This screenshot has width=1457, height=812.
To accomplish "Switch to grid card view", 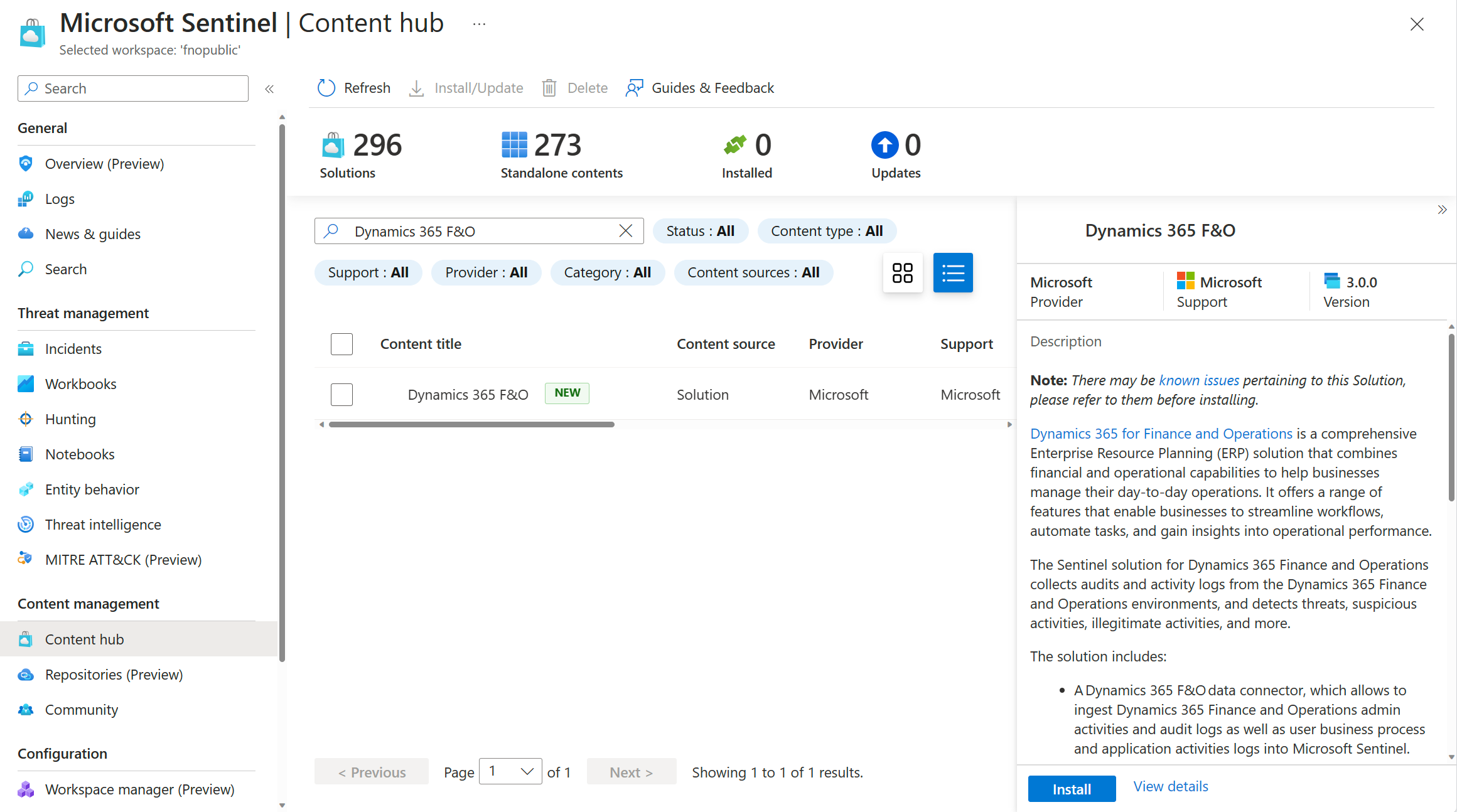I will coord(902,273).
